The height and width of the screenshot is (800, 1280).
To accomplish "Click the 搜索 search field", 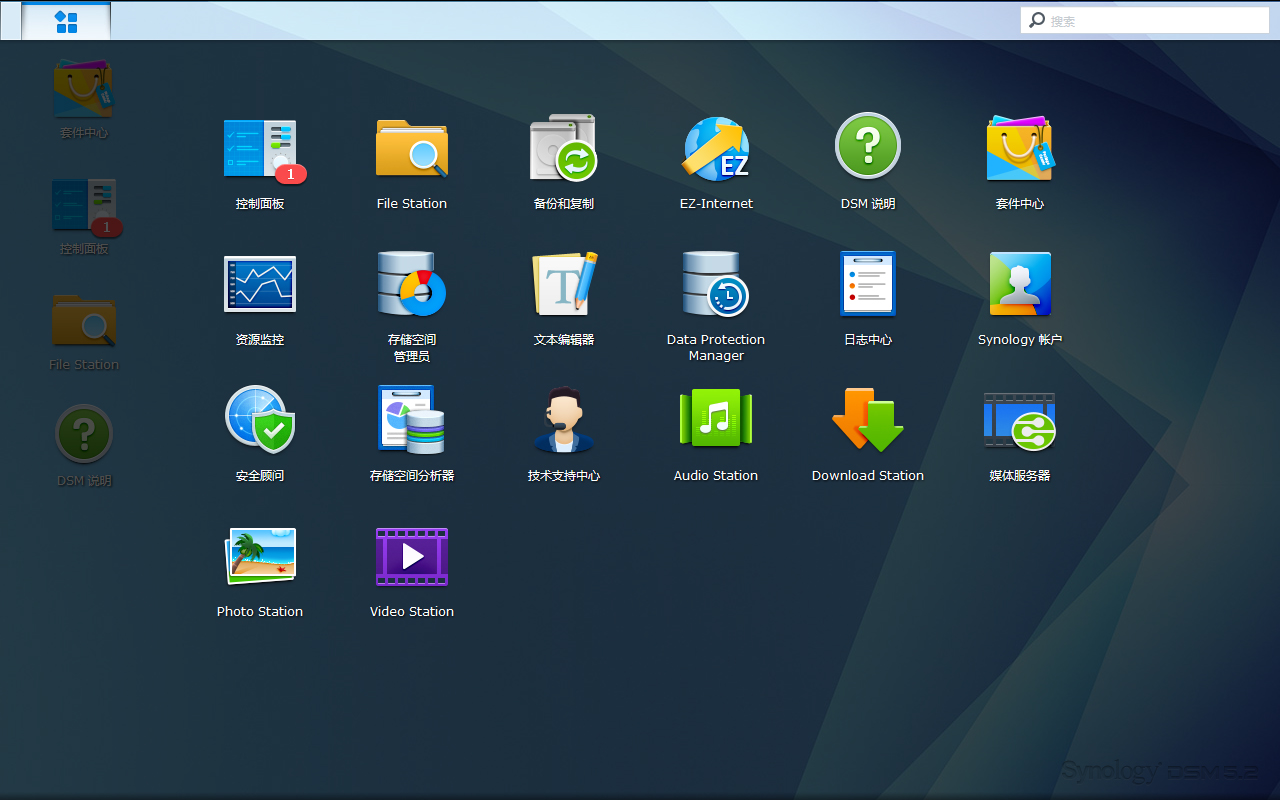I will click(x=1155, y=20).
